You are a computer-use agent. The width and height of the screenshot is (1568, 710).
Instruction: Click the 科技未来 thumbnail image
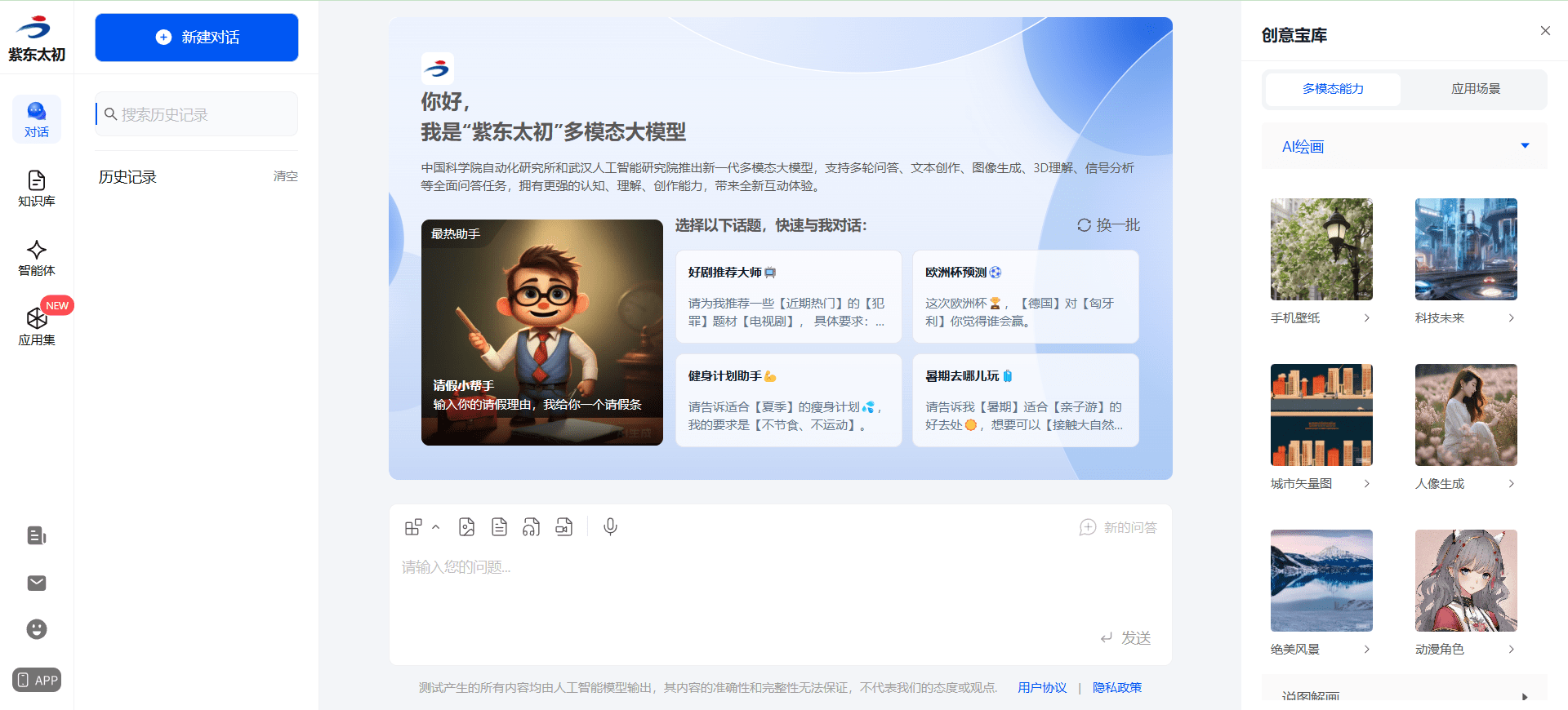click(1466, 249)
